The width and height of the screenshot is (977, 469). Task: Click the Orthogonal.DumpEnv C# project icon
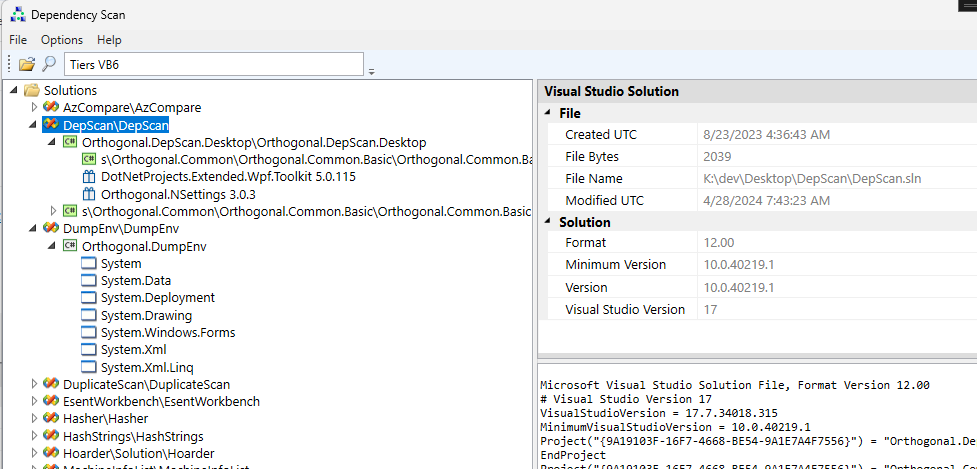70,247
